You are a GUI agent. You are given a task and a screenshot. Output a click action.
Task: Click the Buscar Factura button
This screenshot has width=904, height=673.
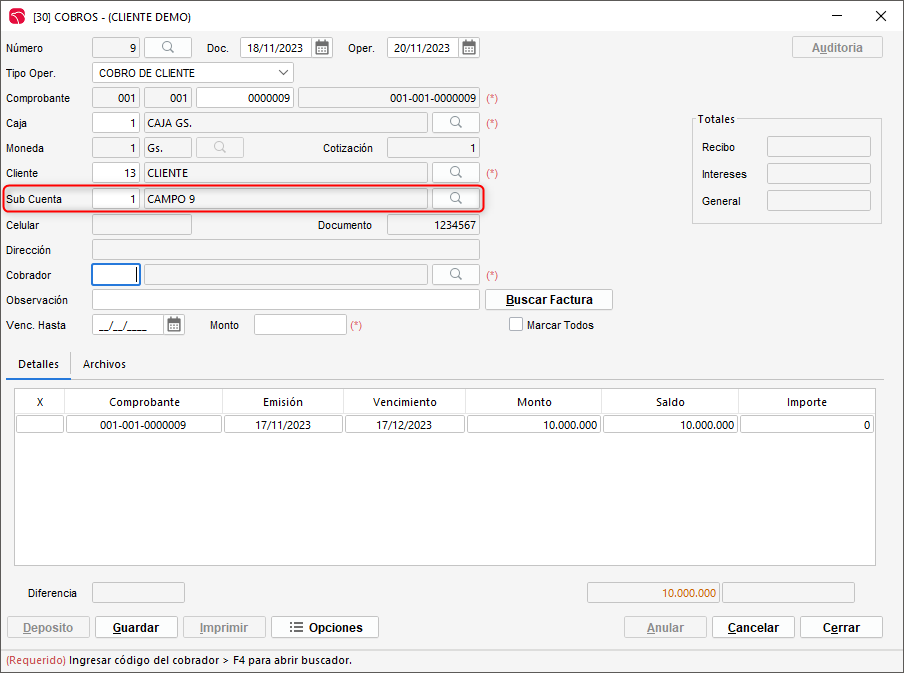[x=549, y=300]
